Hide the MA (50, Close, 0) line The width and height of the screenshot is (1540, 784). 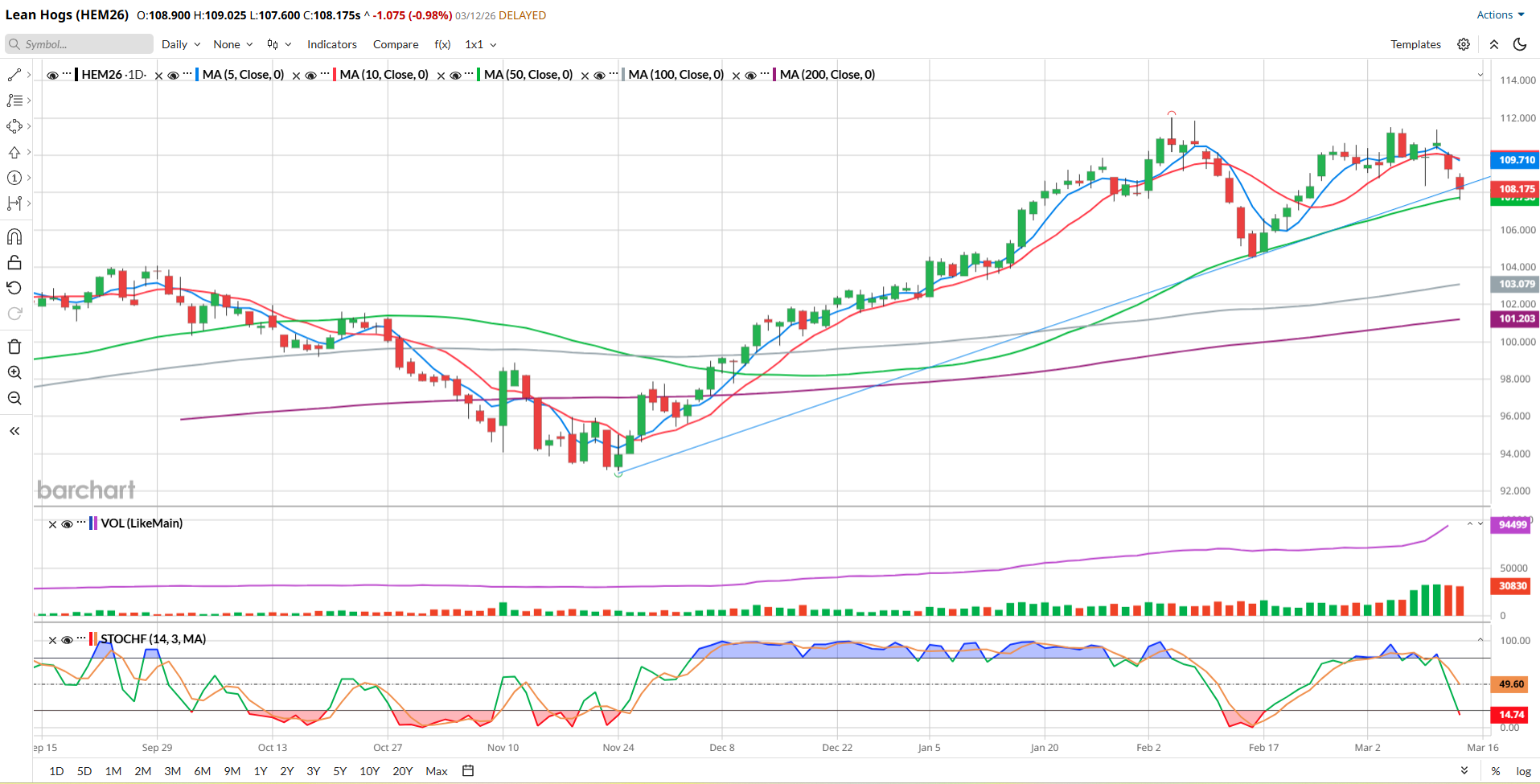pyautogui.click(x=455, y=76)
